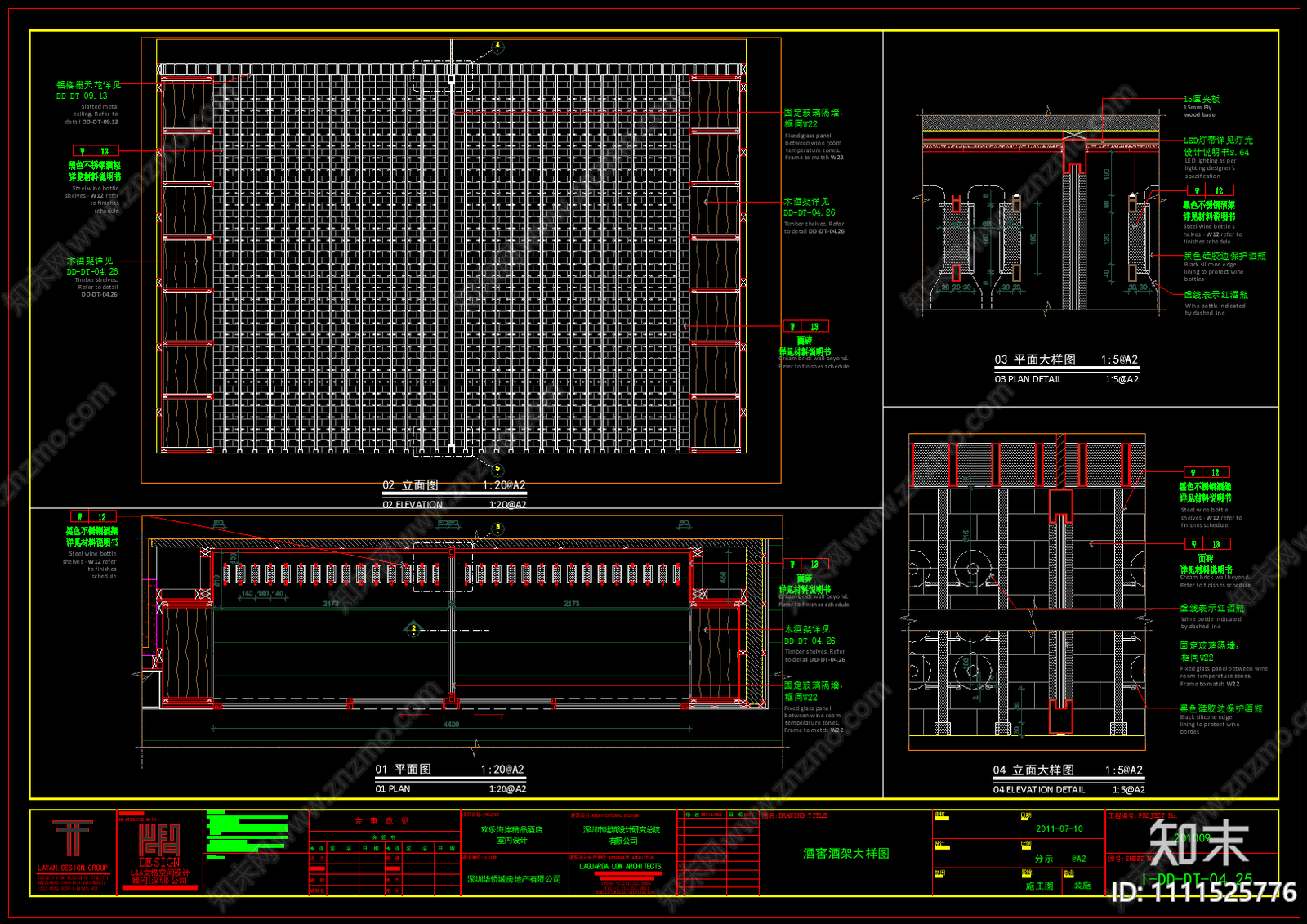Click the '04 ELEVATION DETAIL' drawing title

[x=1039, y=790]
